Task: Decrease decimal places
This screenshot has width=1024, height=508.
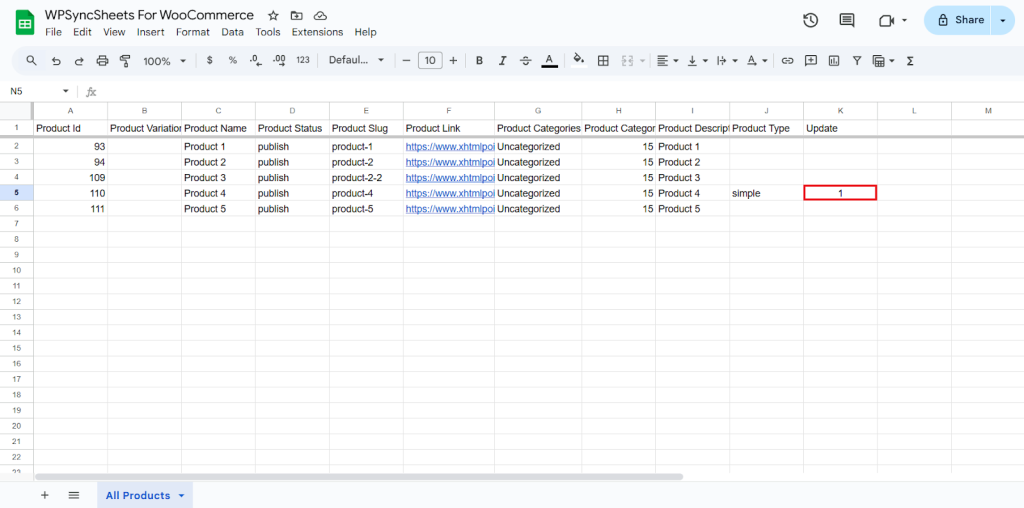Action: 255,60
